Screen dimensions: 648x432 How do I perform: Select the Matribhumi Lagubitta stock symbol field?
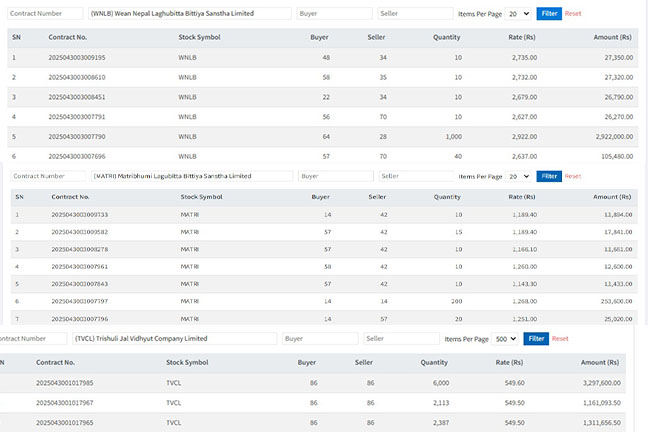(190, 176)
